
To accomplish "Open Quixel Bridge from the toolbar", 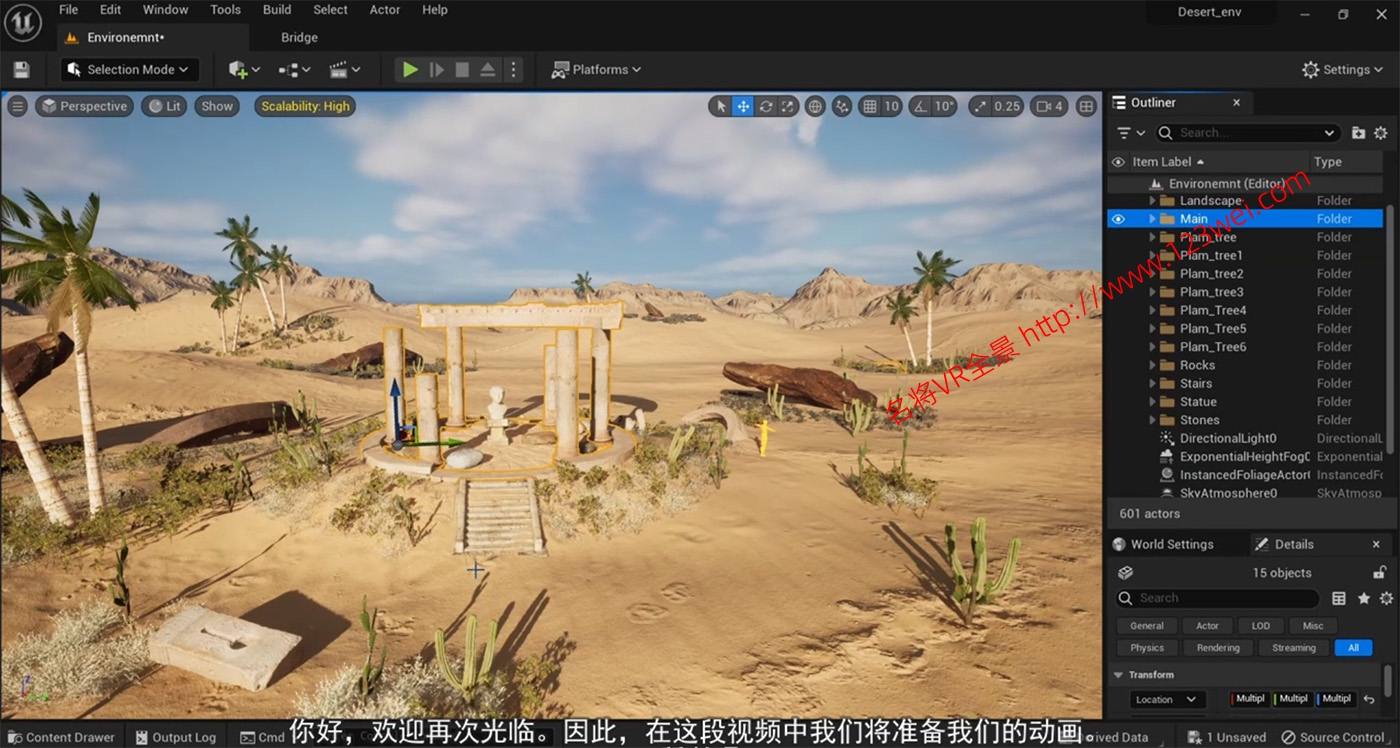I will tap(298, 37).
